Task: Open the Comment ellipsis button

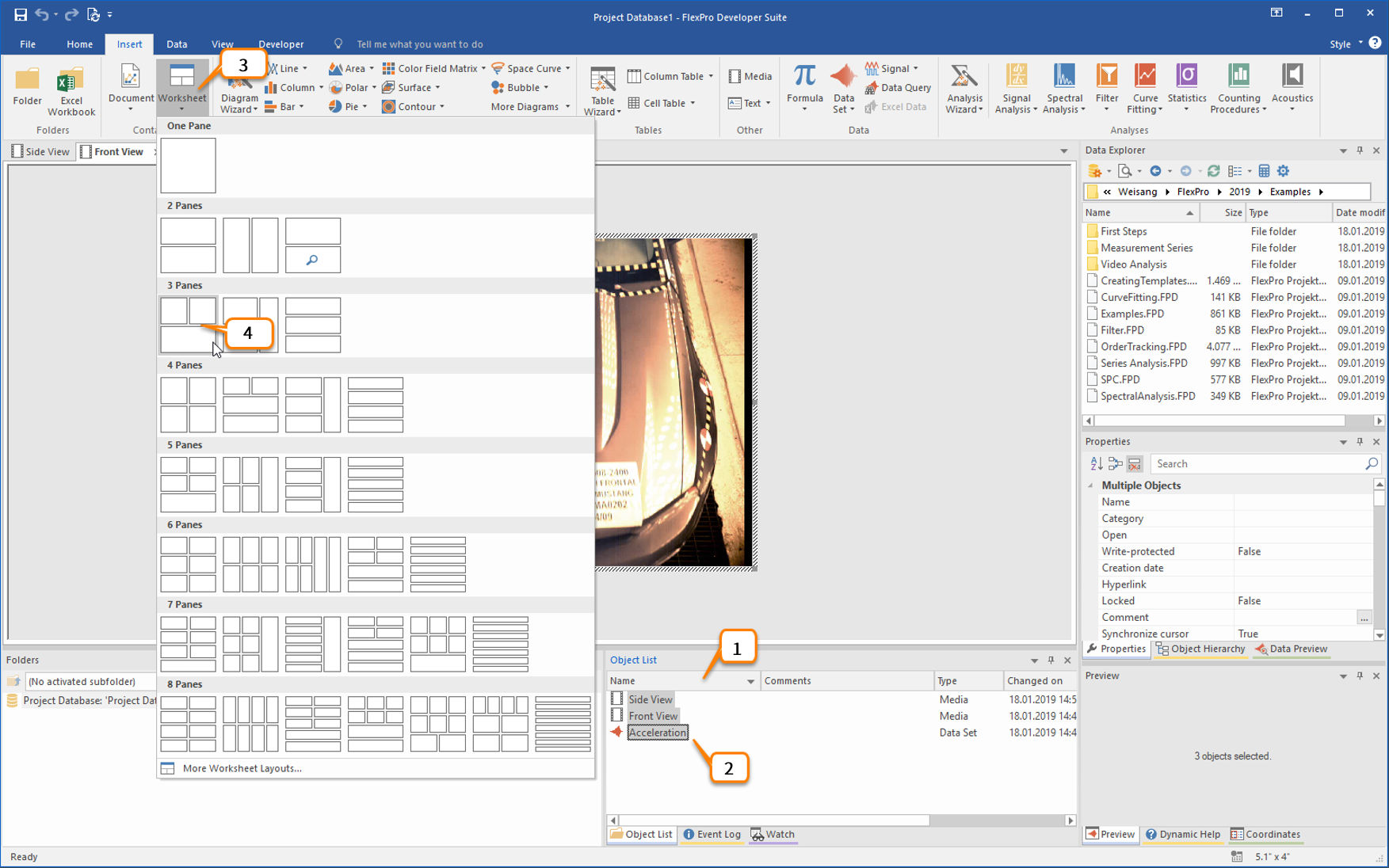Action: pos(1364,618)
